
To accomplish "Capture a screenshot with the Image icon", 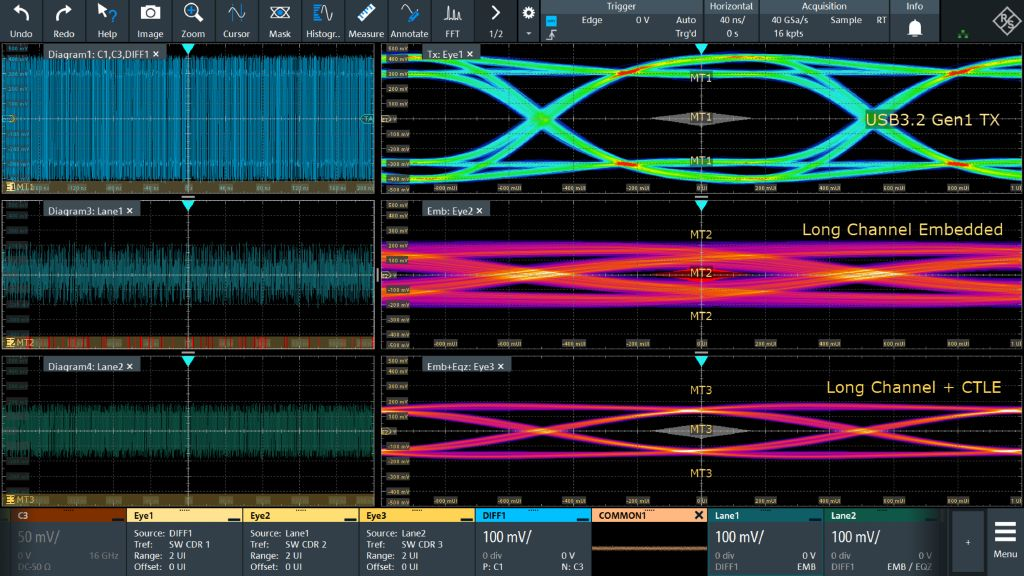I will pyautogui.click(x=150, y=14).
